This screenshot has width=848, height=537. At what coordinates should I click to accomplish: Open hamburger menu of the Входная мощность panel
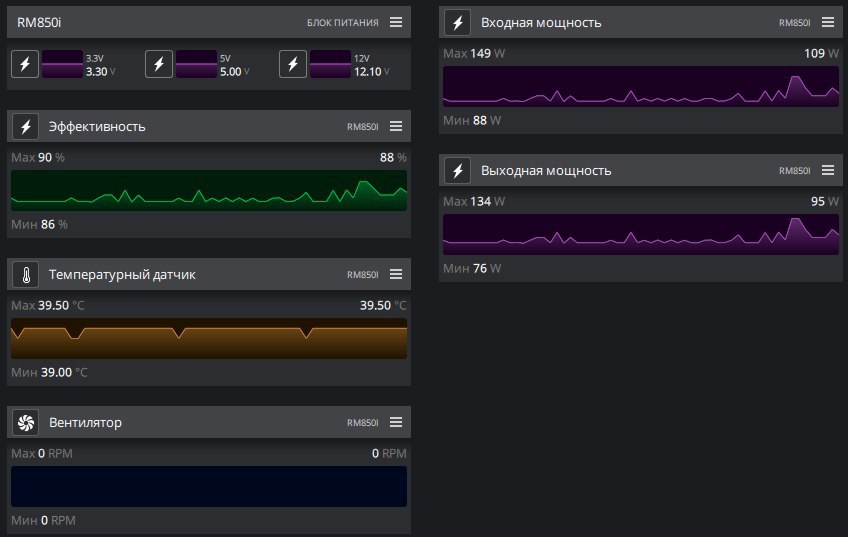[828, 22]
